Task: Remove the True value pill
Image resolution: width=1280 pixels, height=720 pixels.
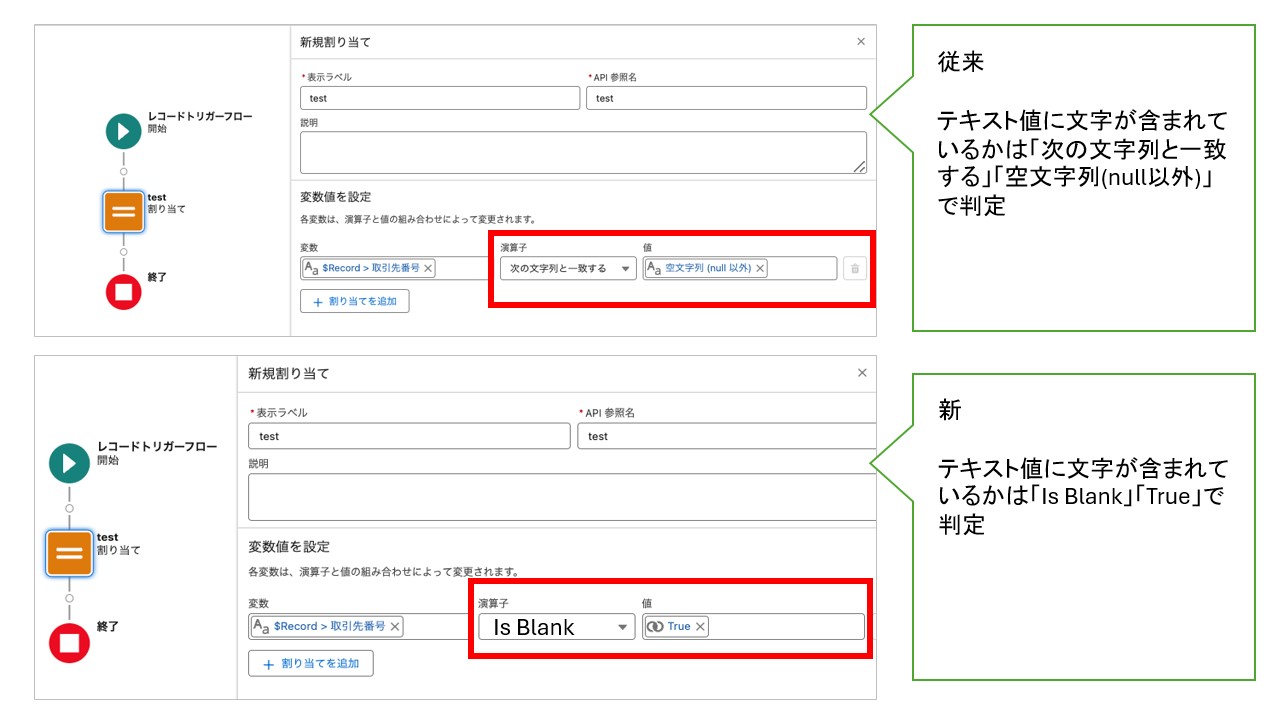Action: pyautogui.click(x=700, y=626)
